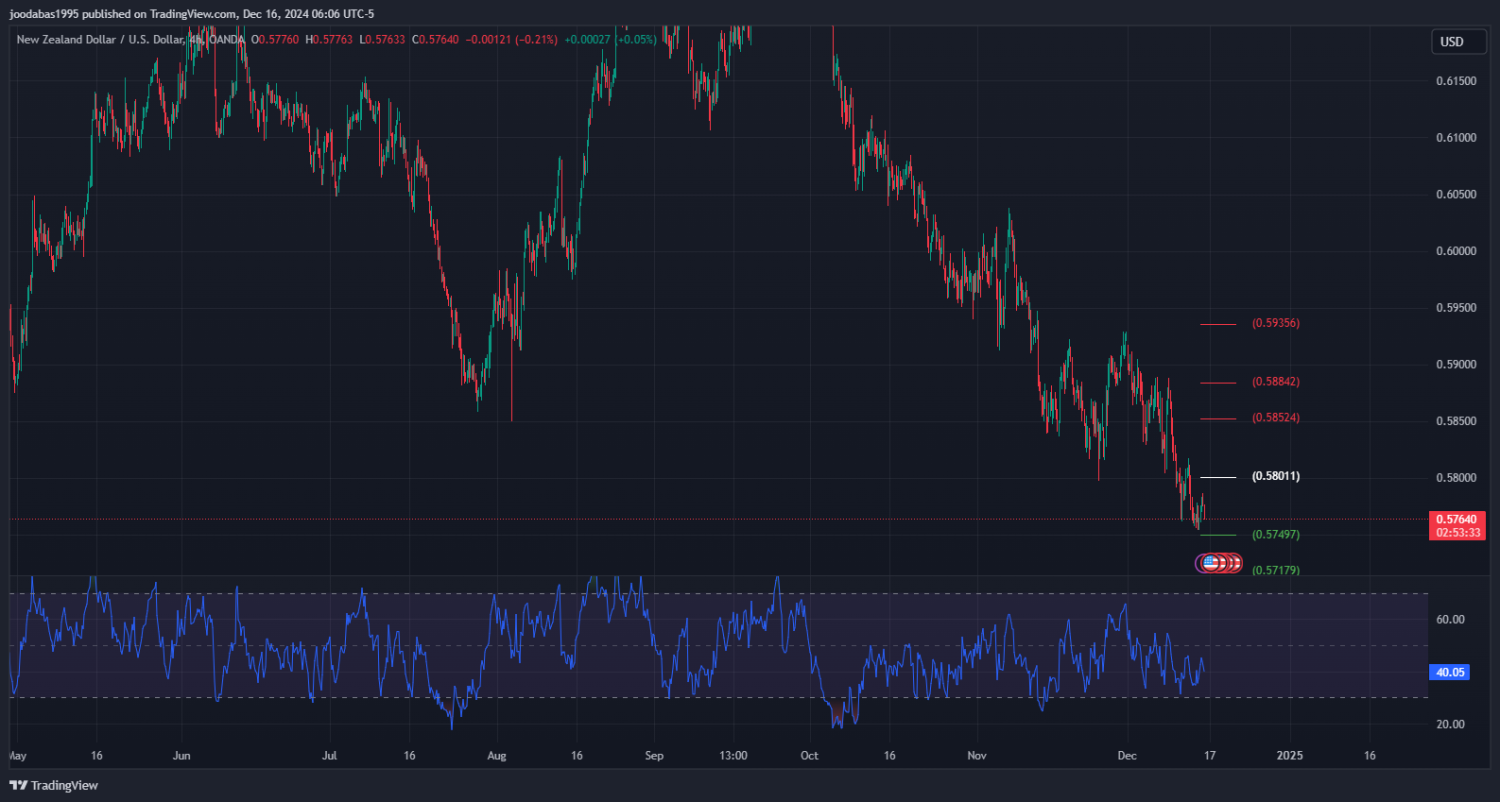Click the close value C0.57640
Viewport: 1500px width, 802px height.
pyautogui.click(x=436, y=40)
